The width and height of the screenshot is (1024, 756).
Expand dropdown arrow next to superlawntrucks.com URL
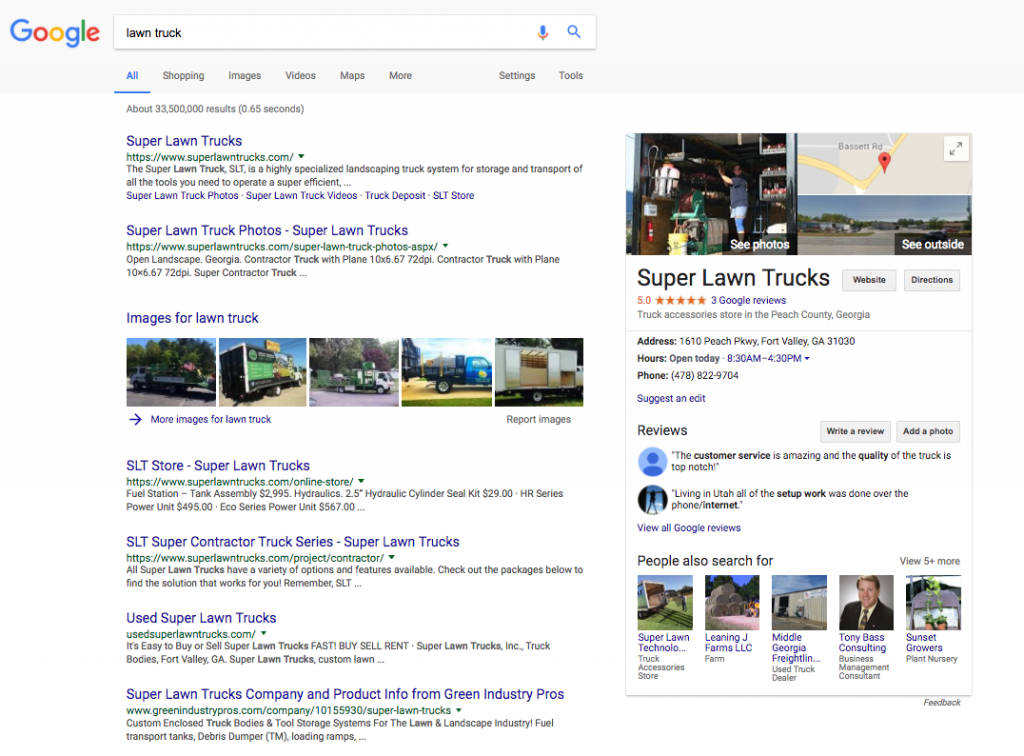click(301, 157)
